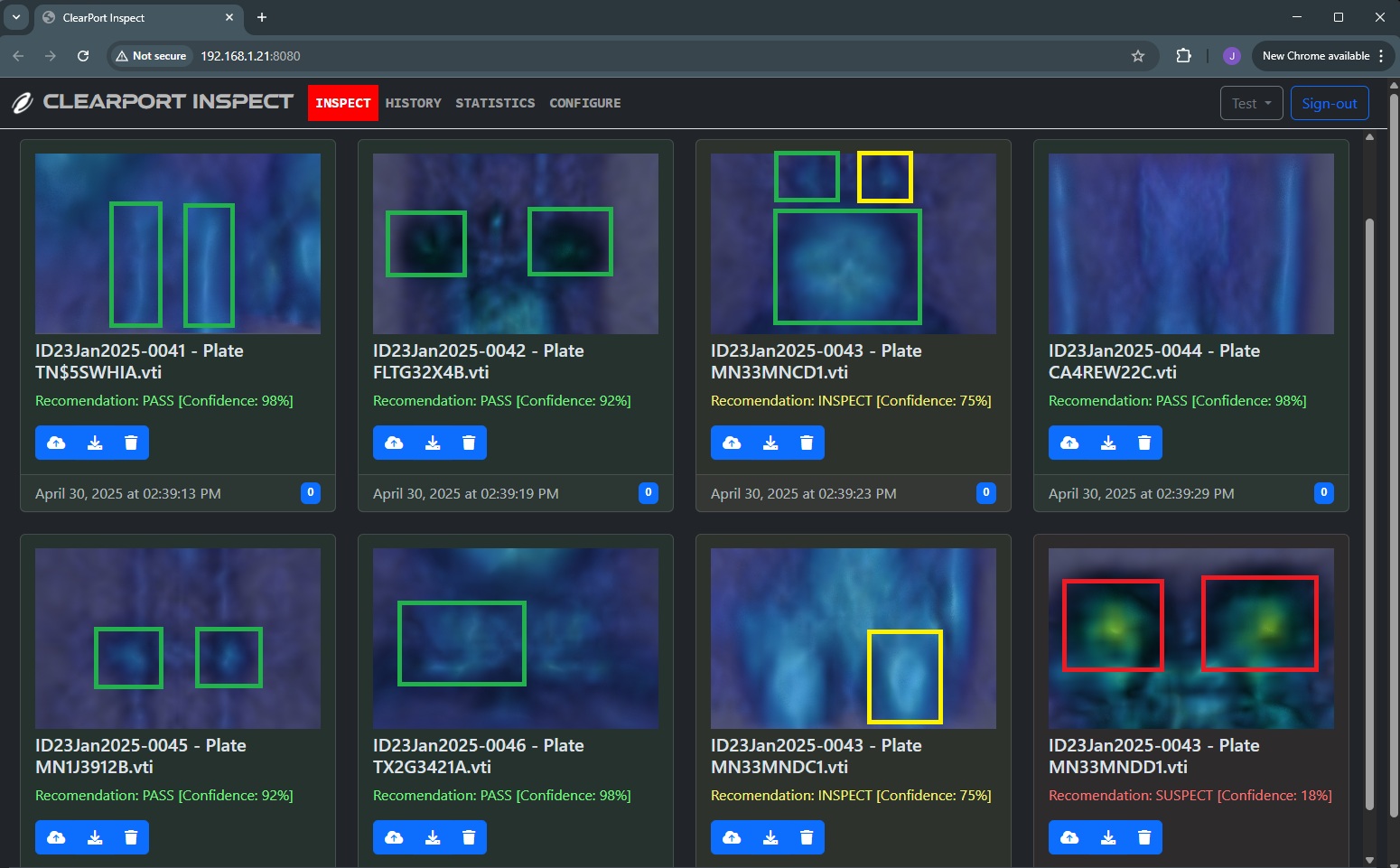Upload the MN33MNCD1.vti plate result
This screenshot has height=868, width=1400.
click(x=732, y=443)
